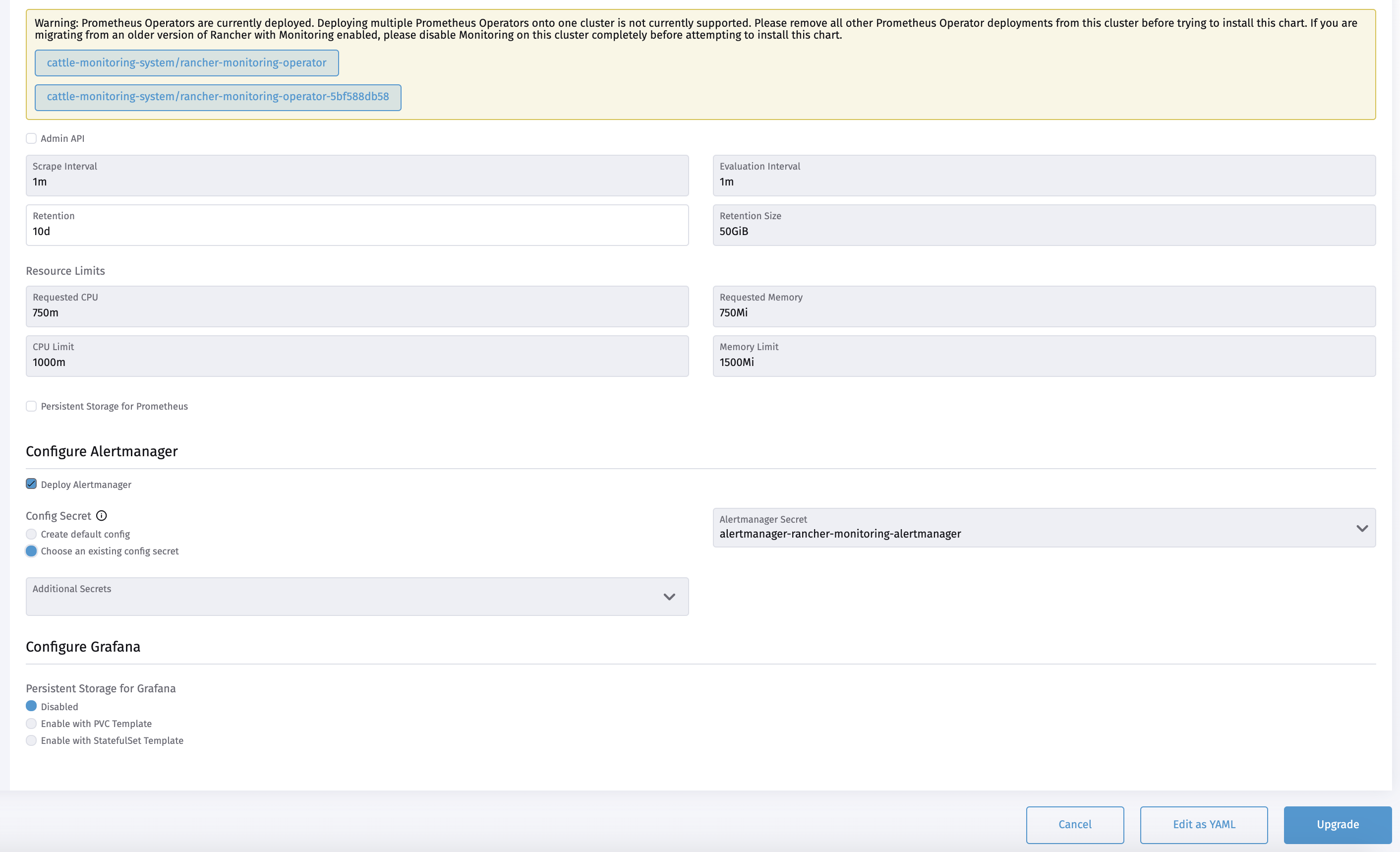Expand the Additional Secrets dropdown
This screenshot has width=1400, height=852.
coord(669,597)
